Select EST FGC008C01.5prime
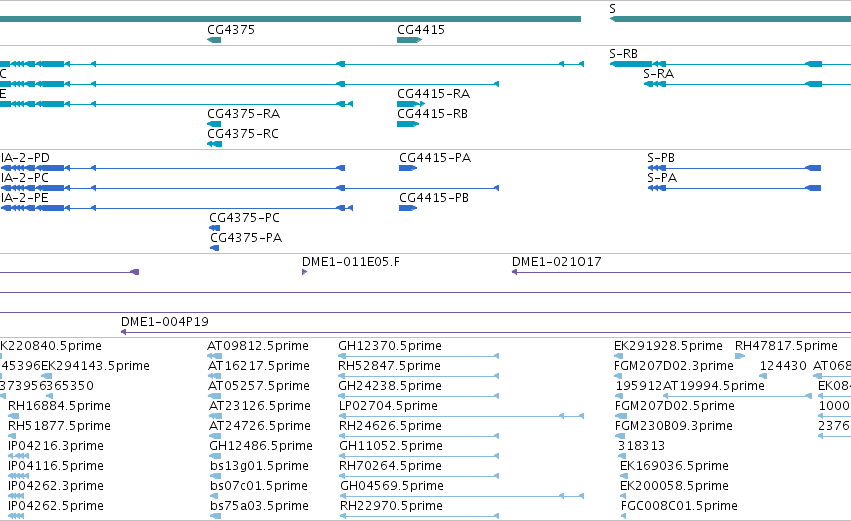Screen dimensions: 851x521 (x=679, y=506)
